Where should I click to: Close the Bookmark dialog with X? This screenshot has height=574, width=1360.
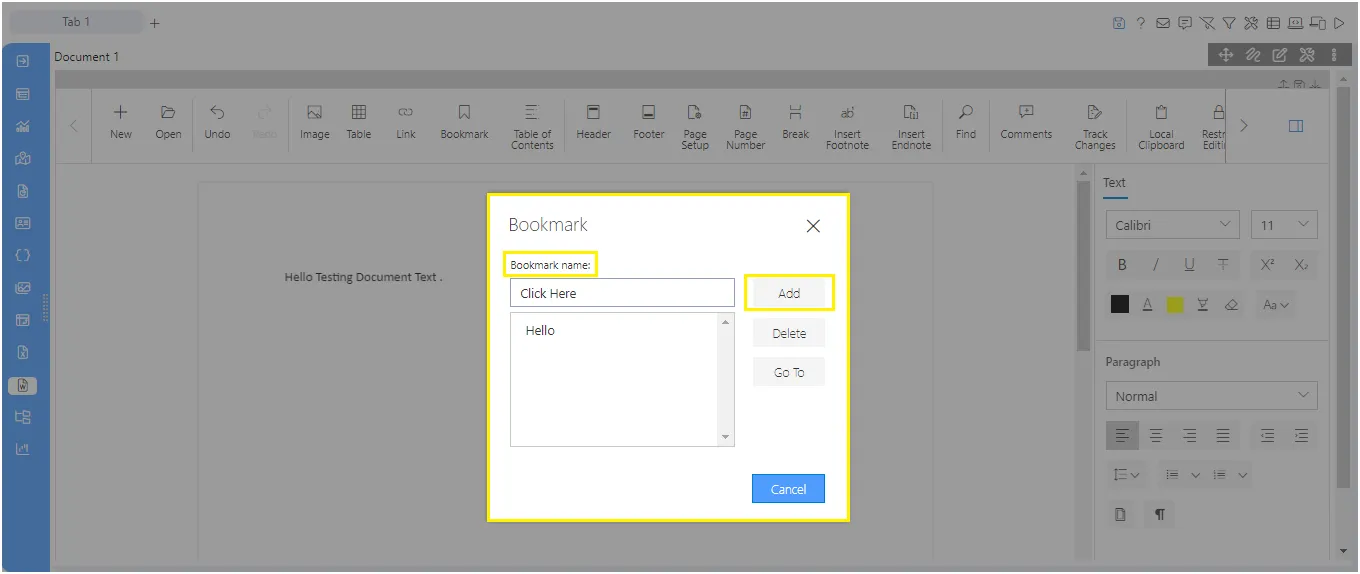(x=813, y=226)
